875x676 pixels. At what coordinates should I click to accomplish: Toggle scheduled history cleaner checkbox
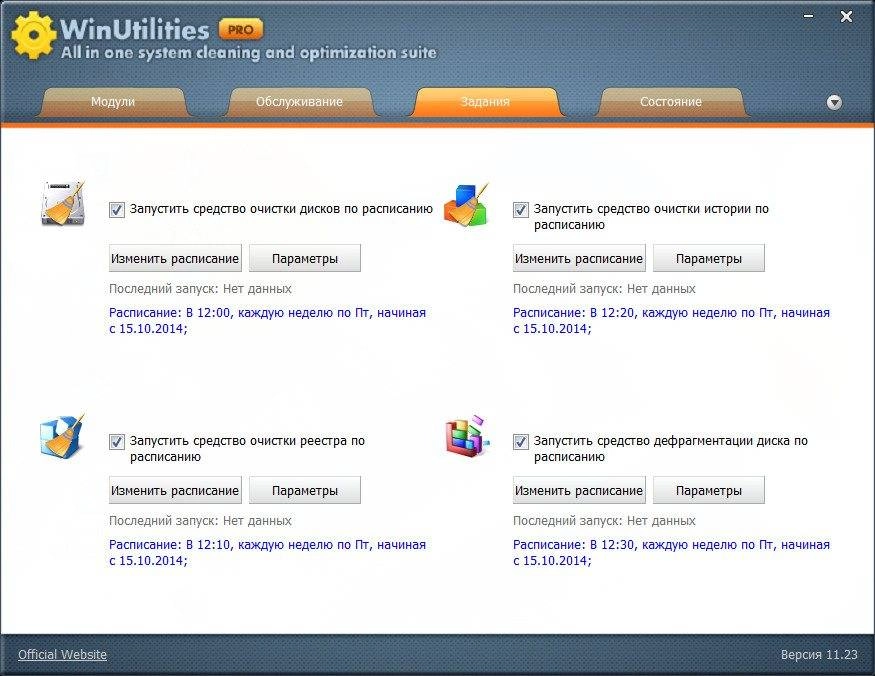pyautogui.click(x=521, y=210)
